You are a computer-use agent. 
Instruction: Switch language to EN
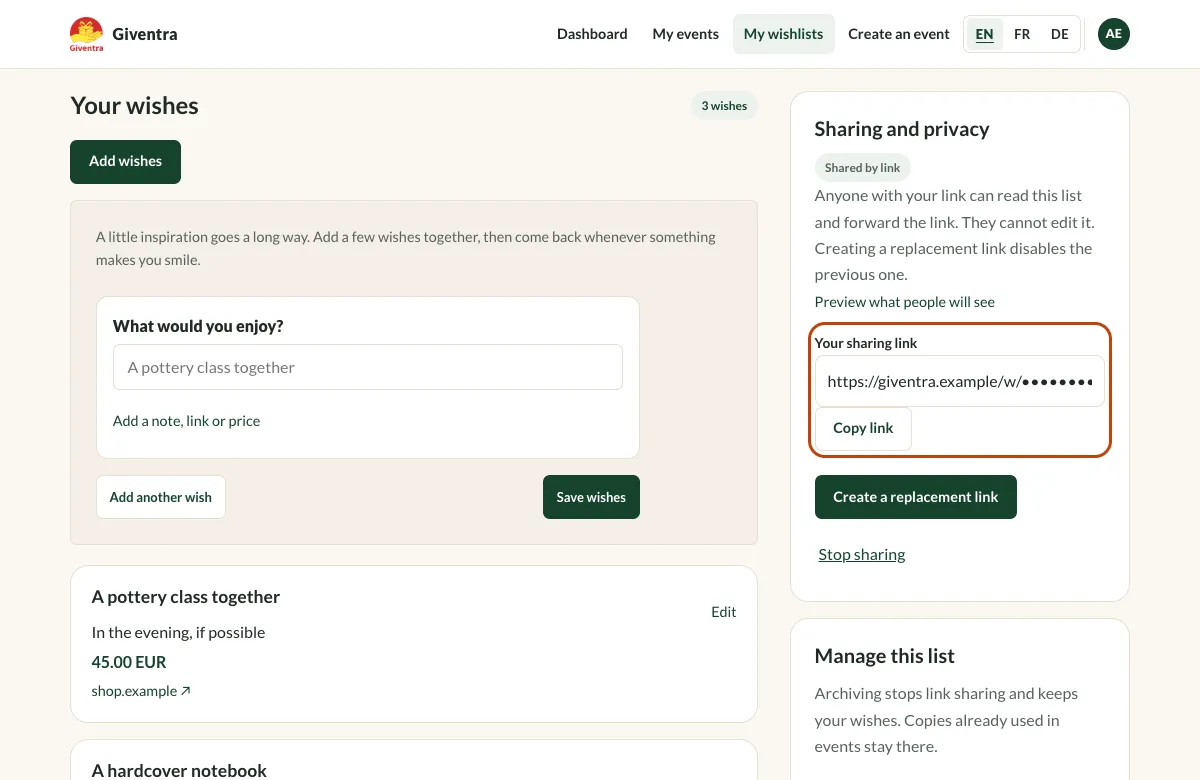click(x=985, y=34)
